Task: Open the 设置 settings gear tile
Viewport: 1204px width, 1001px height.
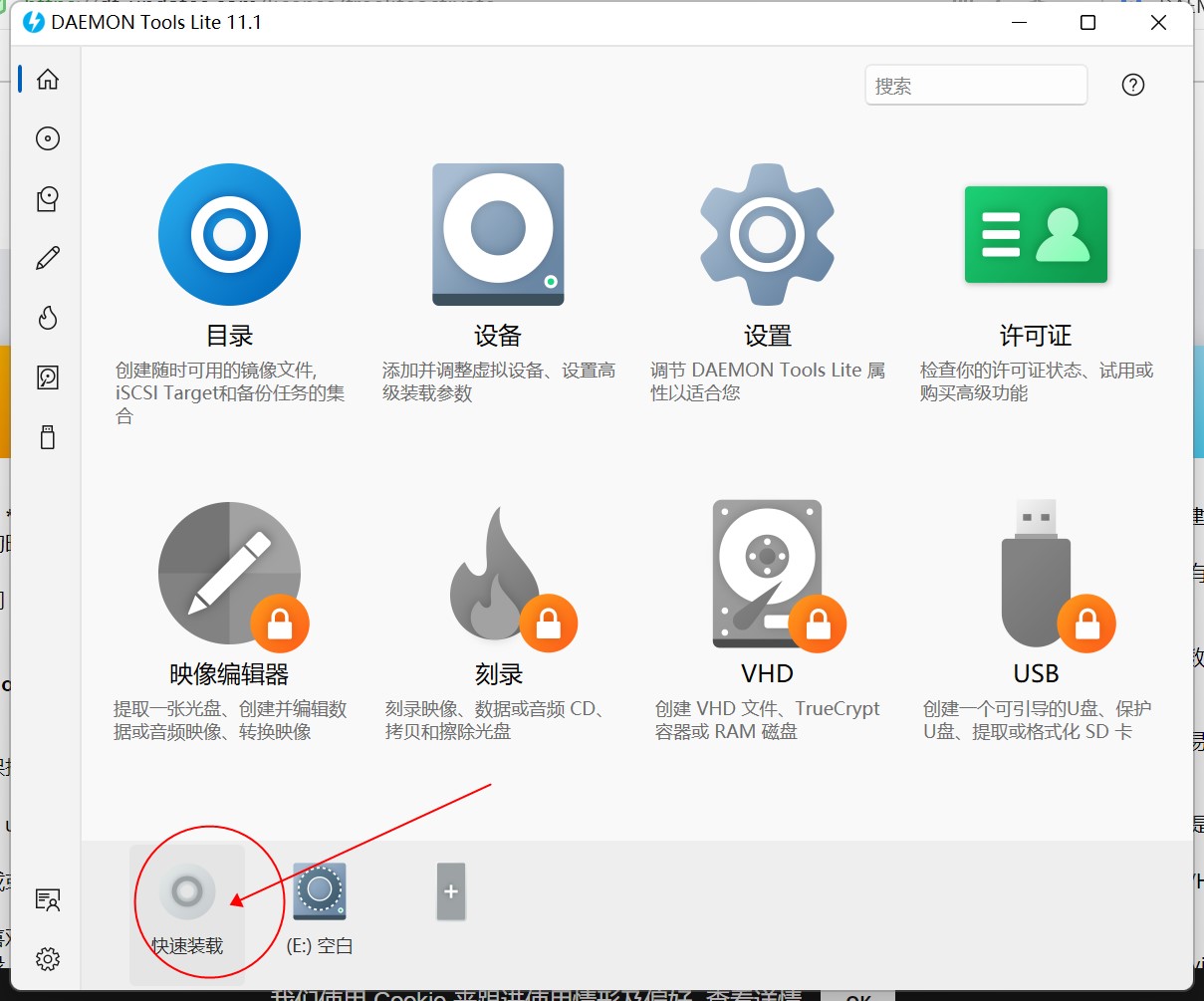Action: tap(767, 235)
